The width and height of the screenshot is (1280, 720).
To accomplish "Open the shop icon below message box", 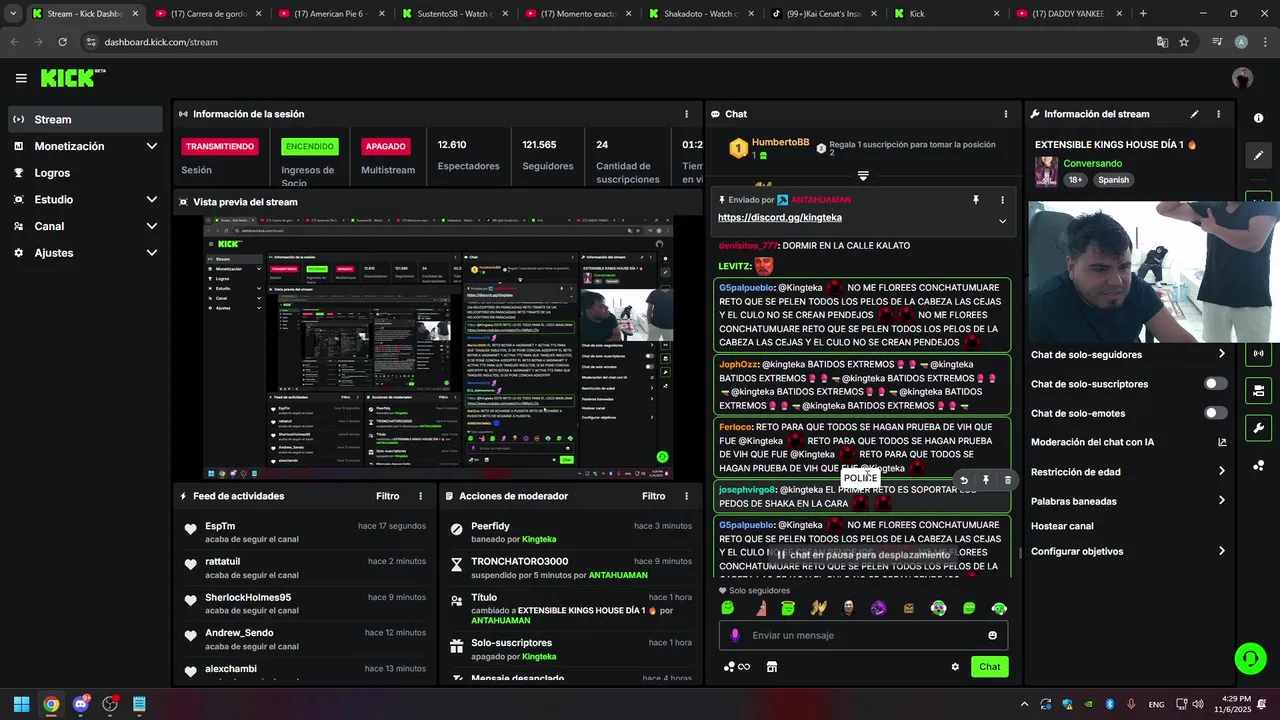I will pos(772,667).
